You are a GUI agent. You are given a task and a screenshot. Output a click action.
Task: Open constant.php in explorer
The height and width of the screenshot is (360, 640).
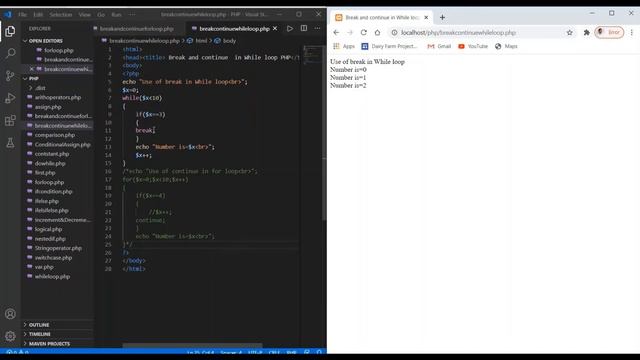click(52, 154)
